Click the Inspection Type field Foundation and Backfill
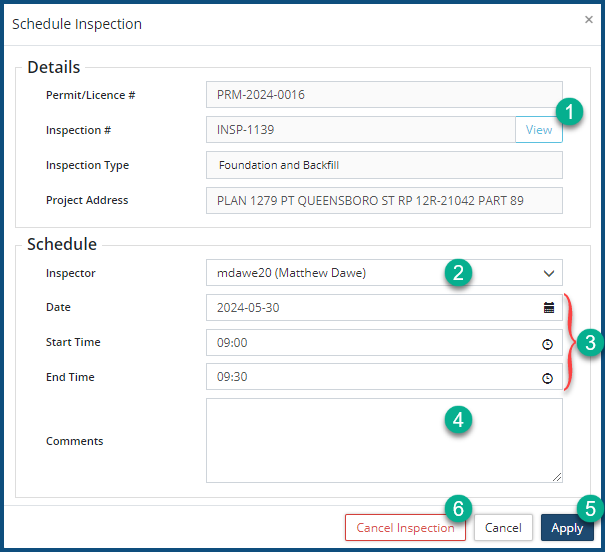 (384, 165)
